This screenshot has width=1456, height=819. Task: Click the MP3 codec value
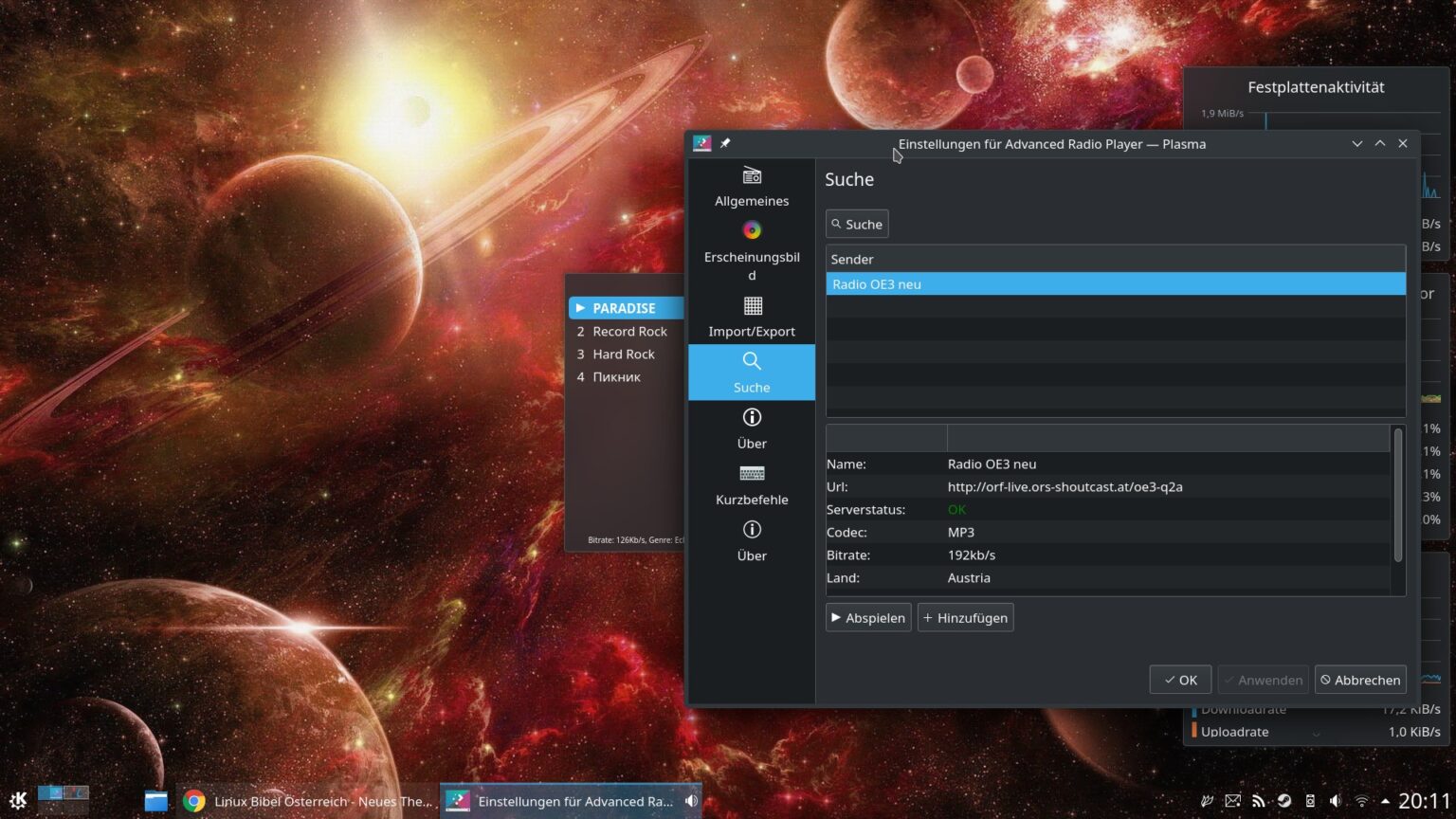click(960, 533)
